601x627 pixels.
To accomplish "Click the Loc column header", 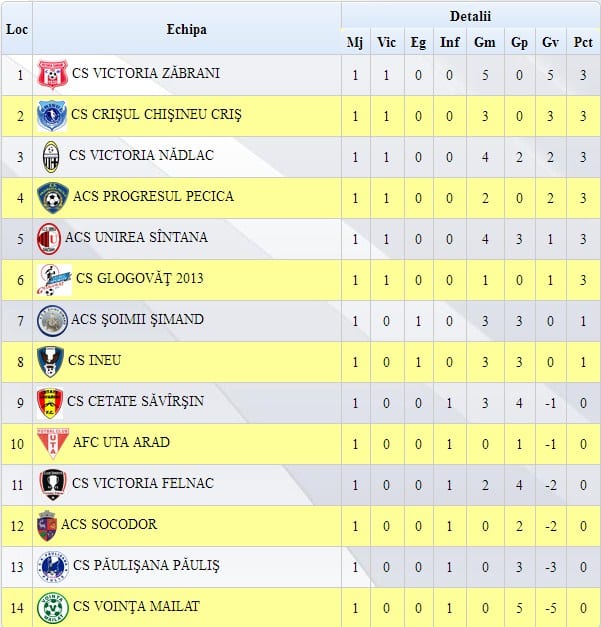I will point(17,29).
